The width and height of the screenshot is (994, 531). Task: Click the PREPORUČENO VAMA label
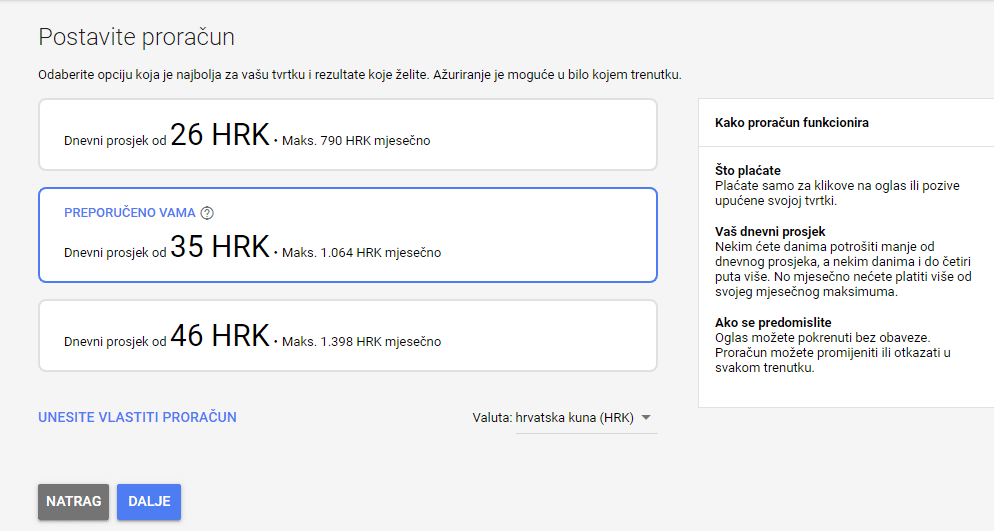[130, 213]
